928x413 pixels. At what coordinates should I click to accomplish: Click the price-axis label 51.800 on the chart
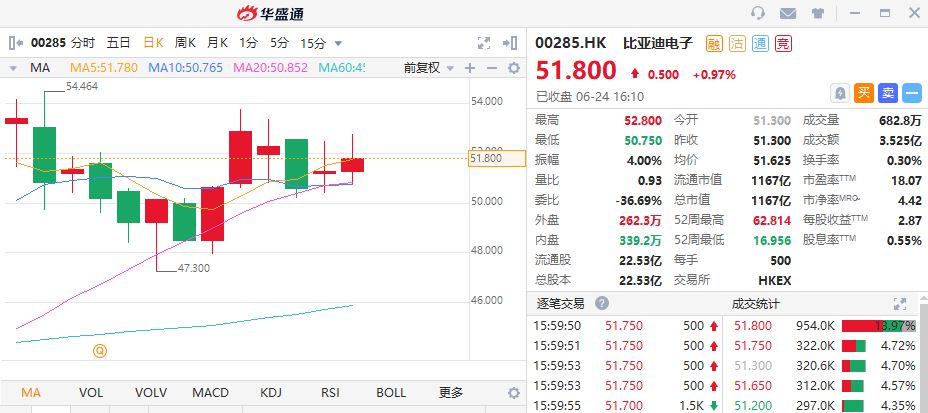[x=497, y=158]
